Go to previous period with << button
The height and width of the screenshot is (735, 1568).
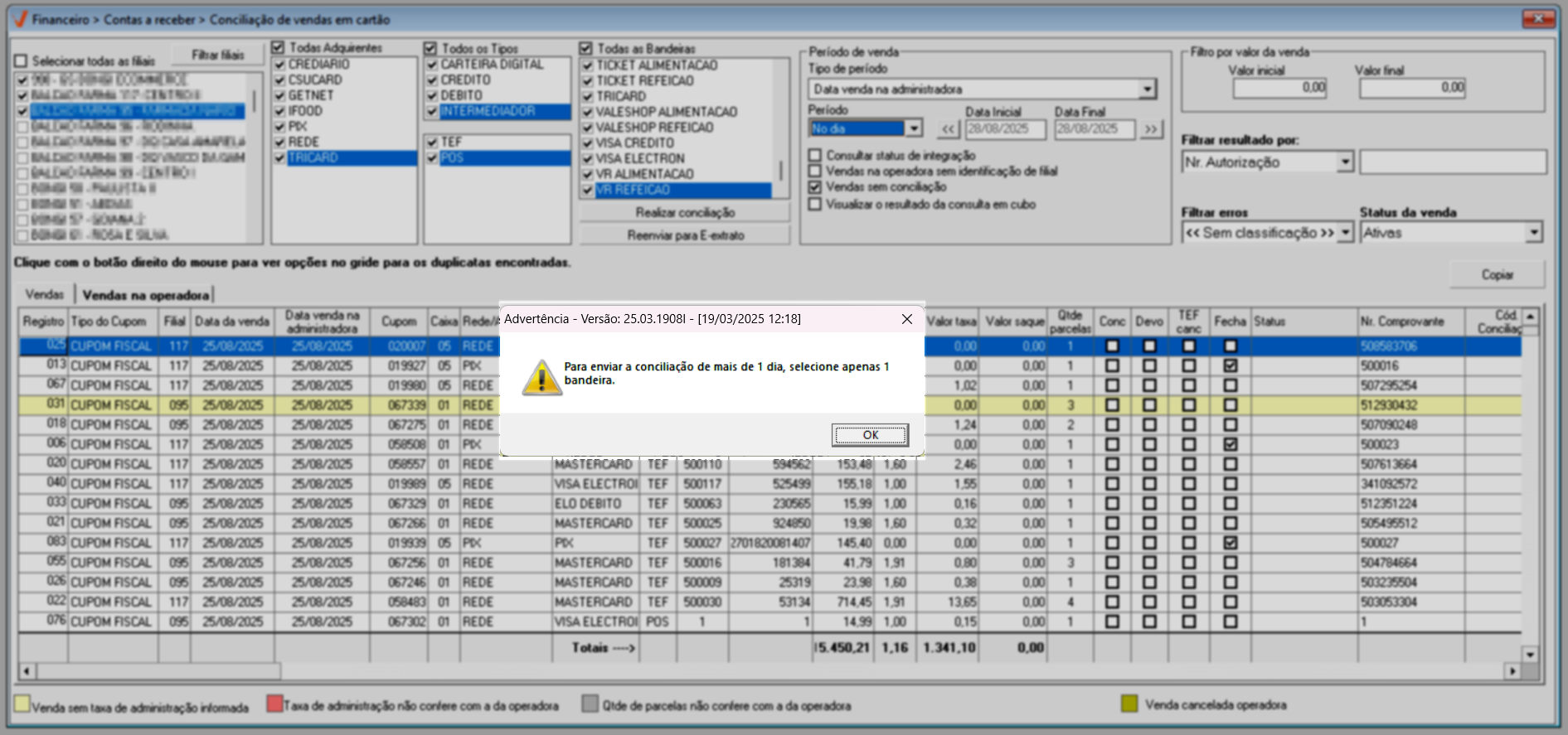pos(949,129)
